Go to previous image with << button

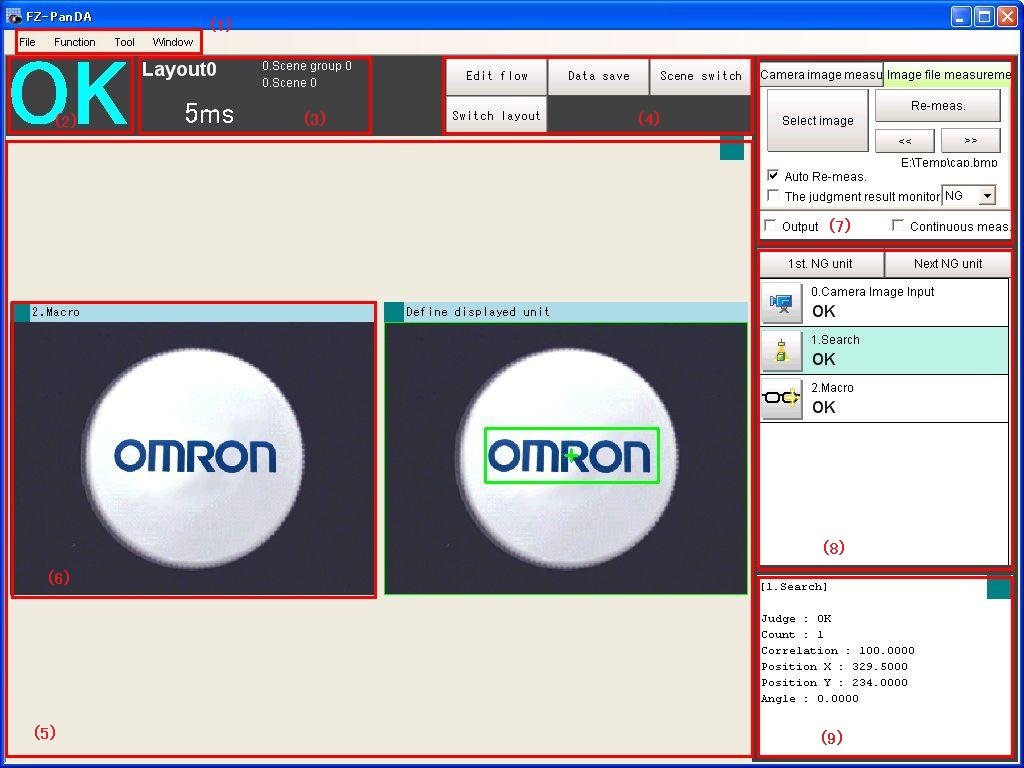pos(904,140)
